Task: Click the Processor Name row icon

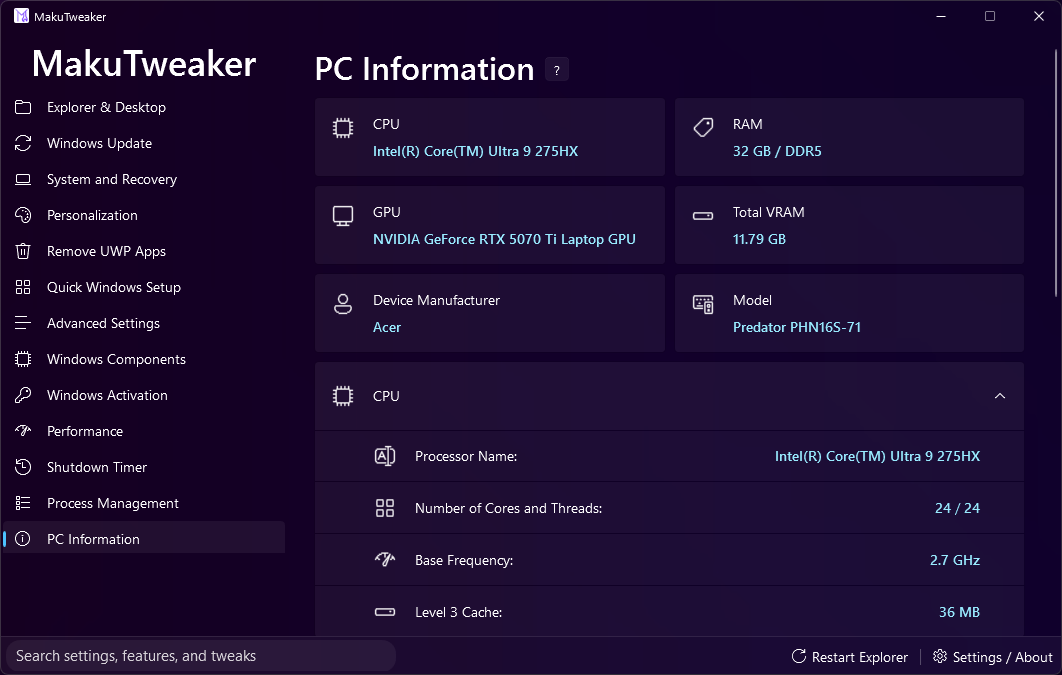Action: pos(385,456)
